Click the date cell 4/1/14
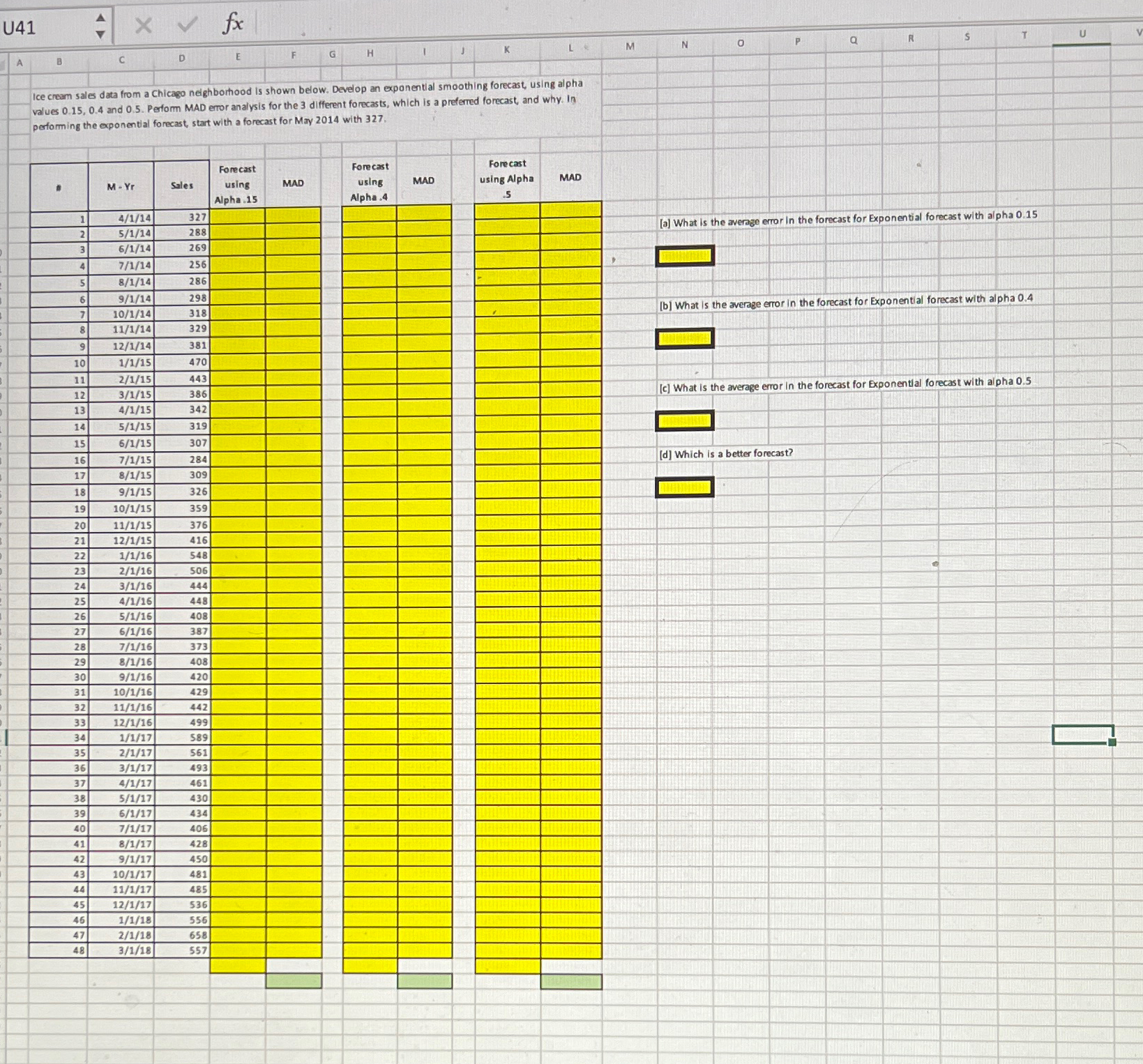The image size is (1143, 1064). pos(121,218)
